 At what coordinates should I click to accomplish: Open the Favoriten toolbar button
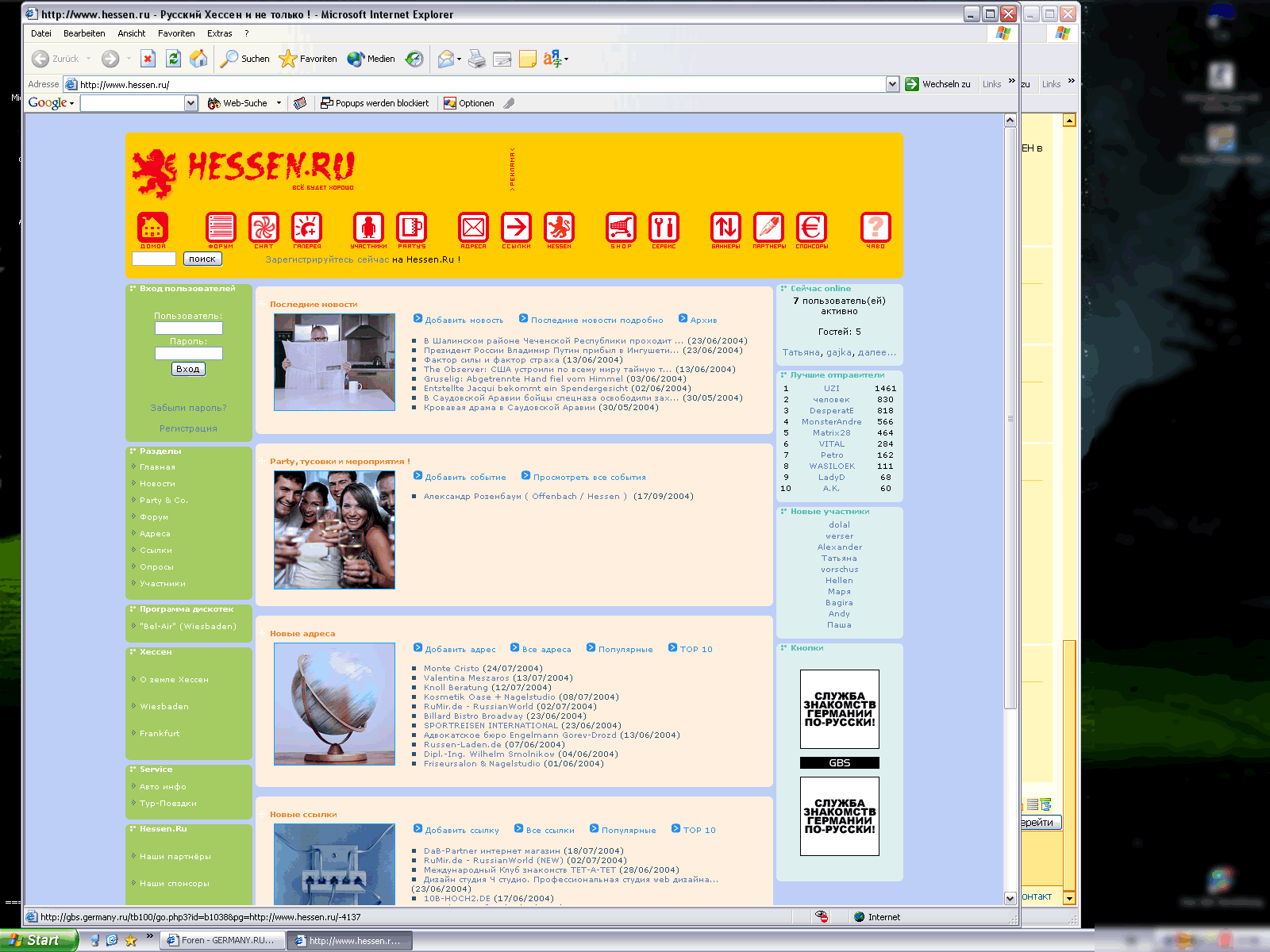[x=308, y=58]
